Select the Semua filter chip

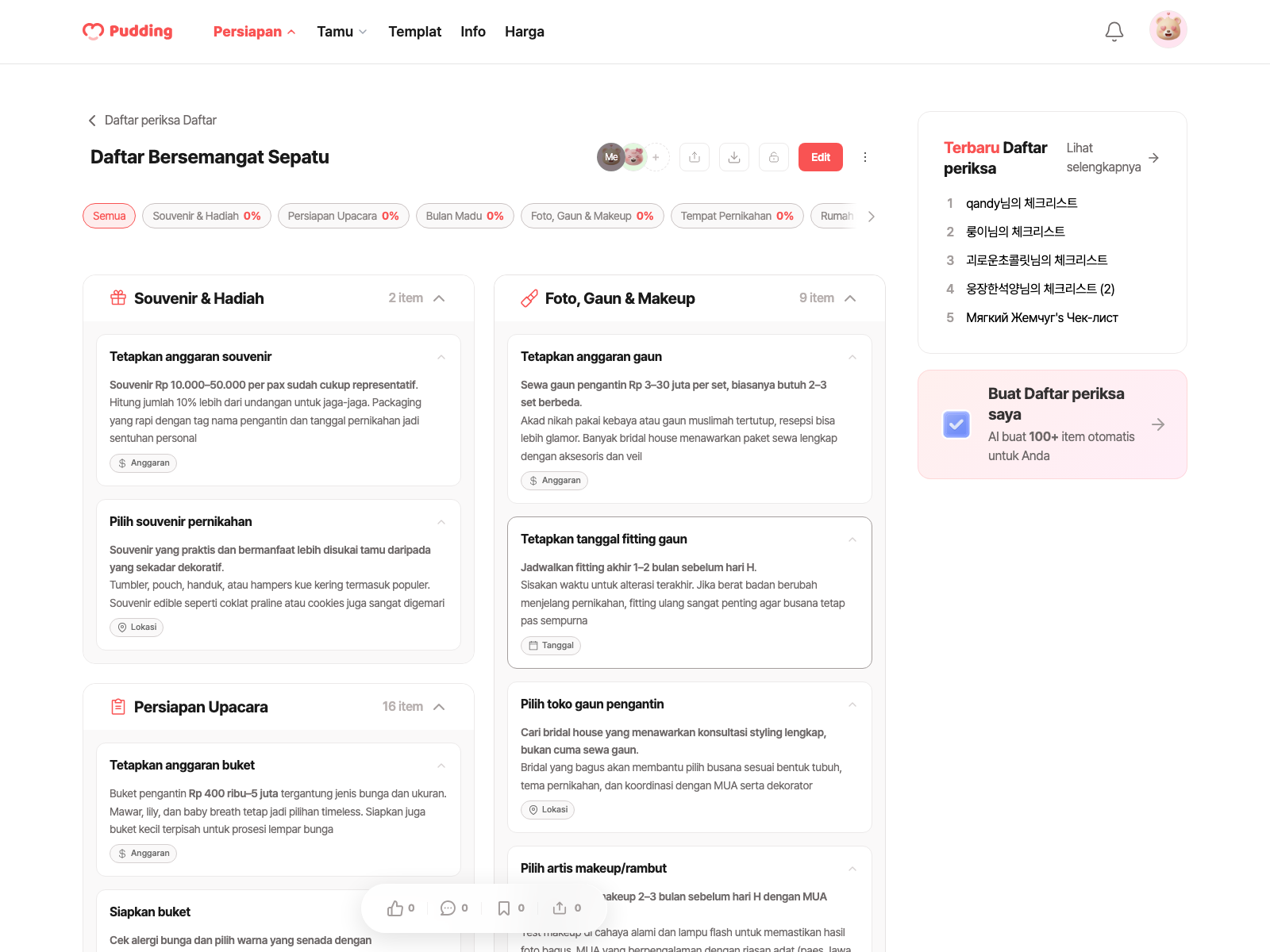[110, 216]
